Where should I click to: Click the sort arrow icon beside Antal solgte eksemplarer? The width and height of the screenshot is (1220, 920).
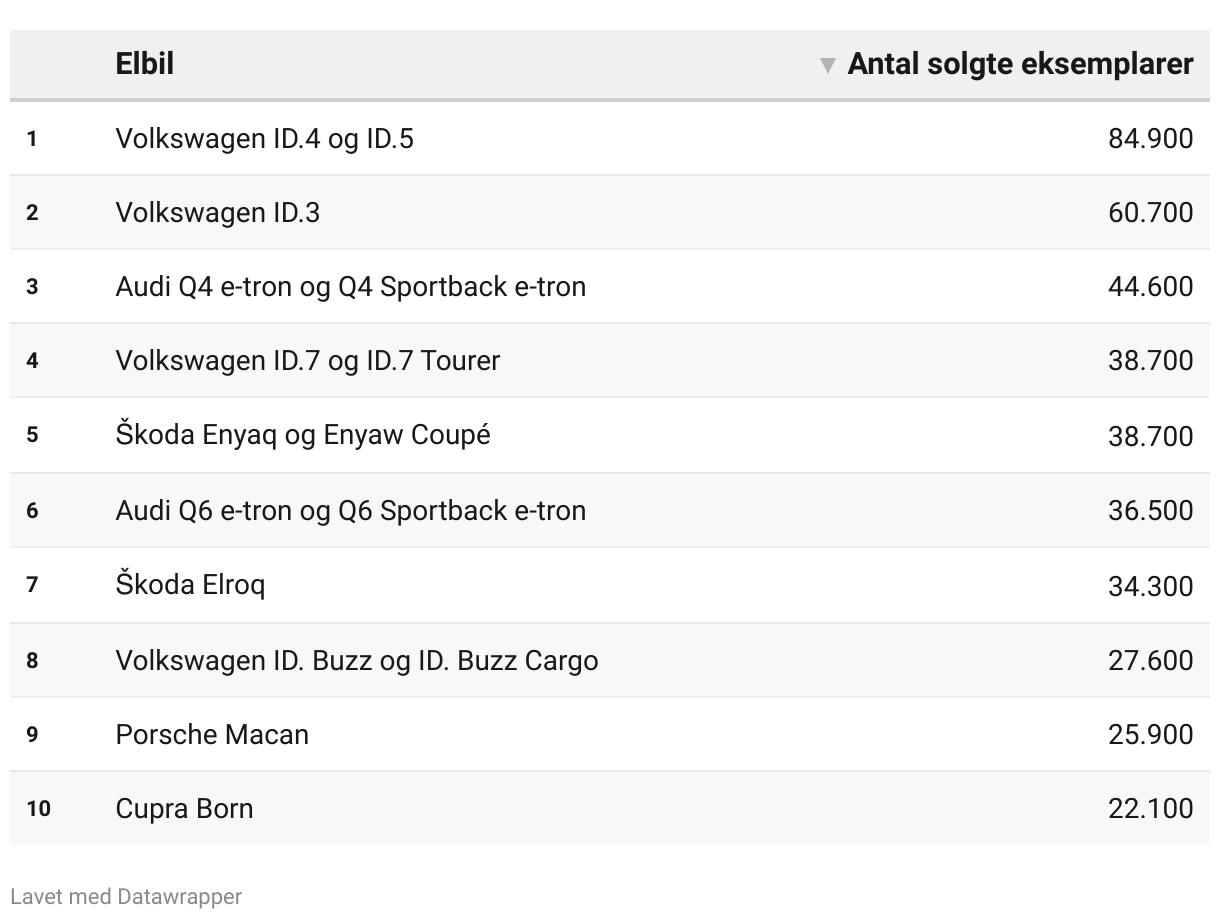827,65
